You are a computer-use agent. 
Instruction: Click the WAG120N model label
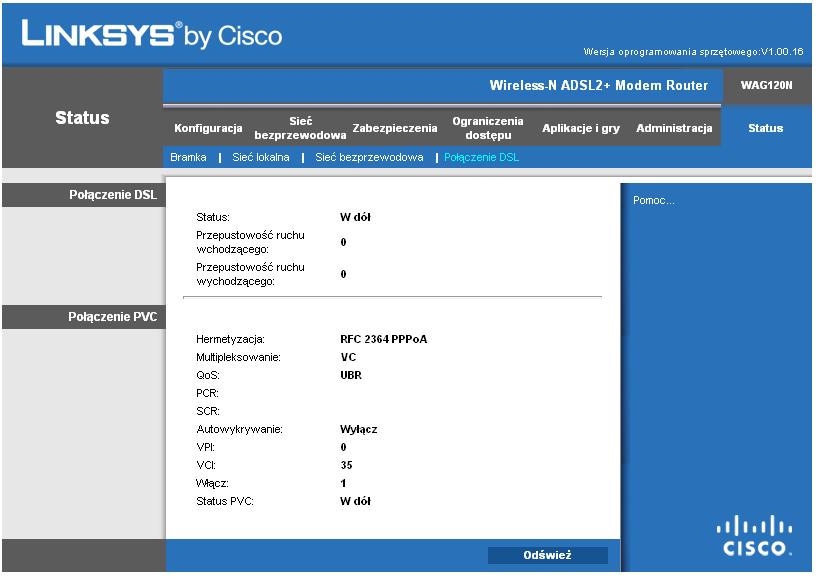766,85
